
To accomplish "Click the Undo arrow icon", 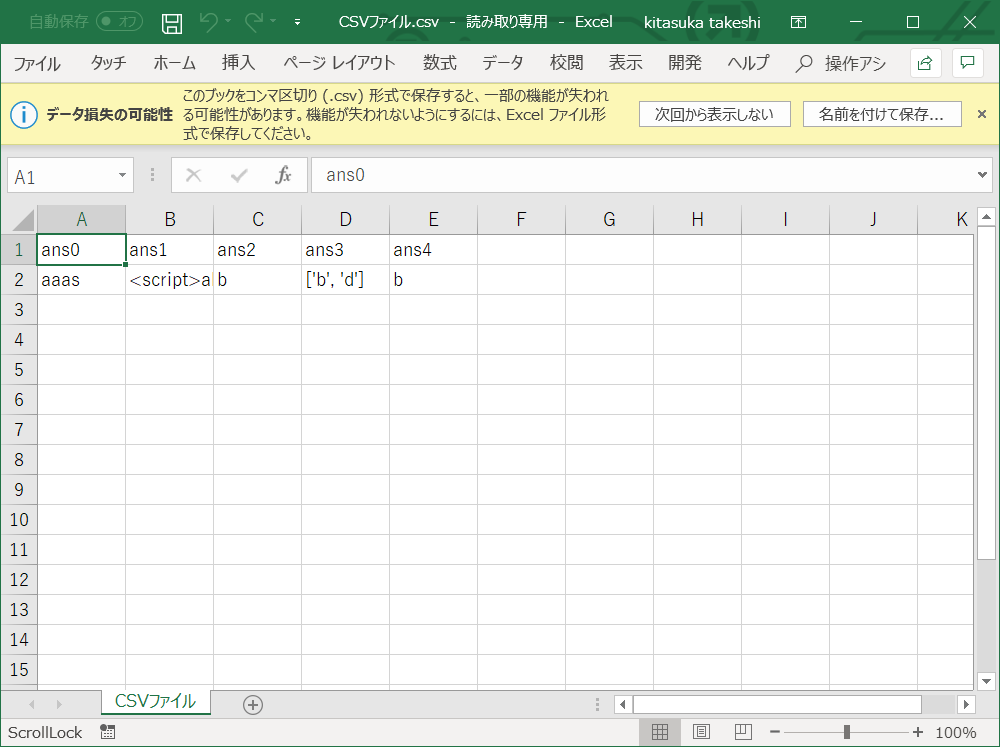I will click(209, 22).
